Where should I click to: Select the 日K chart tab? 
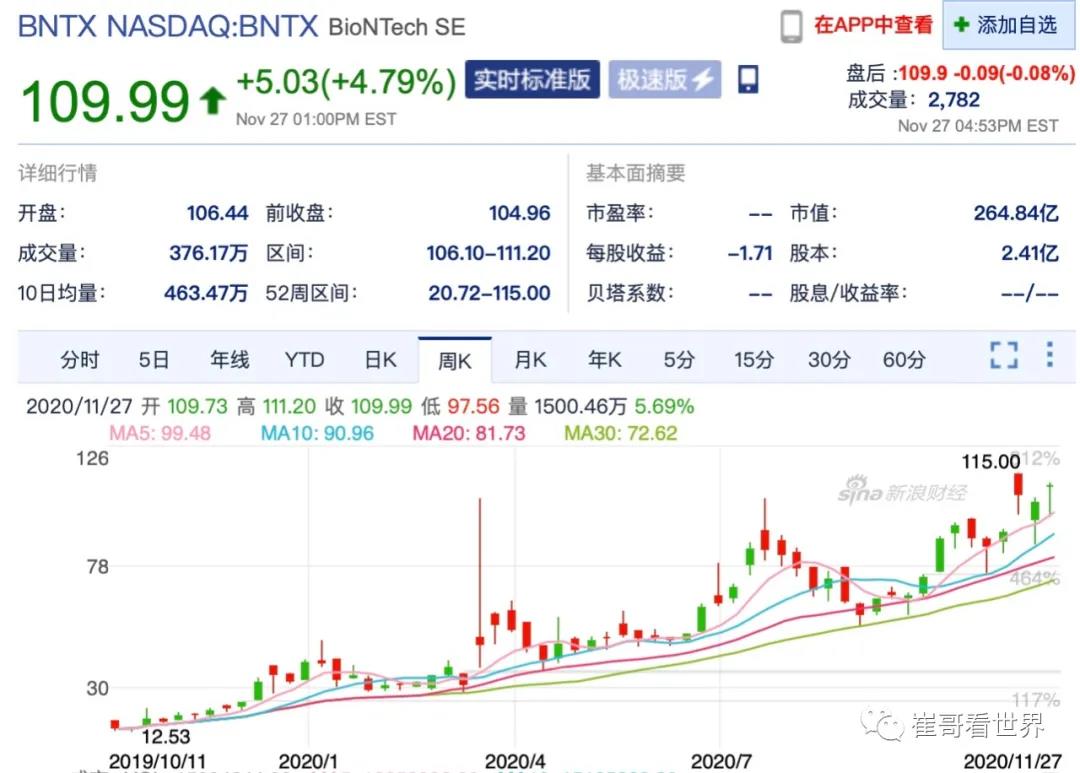(x=380, y=360)
